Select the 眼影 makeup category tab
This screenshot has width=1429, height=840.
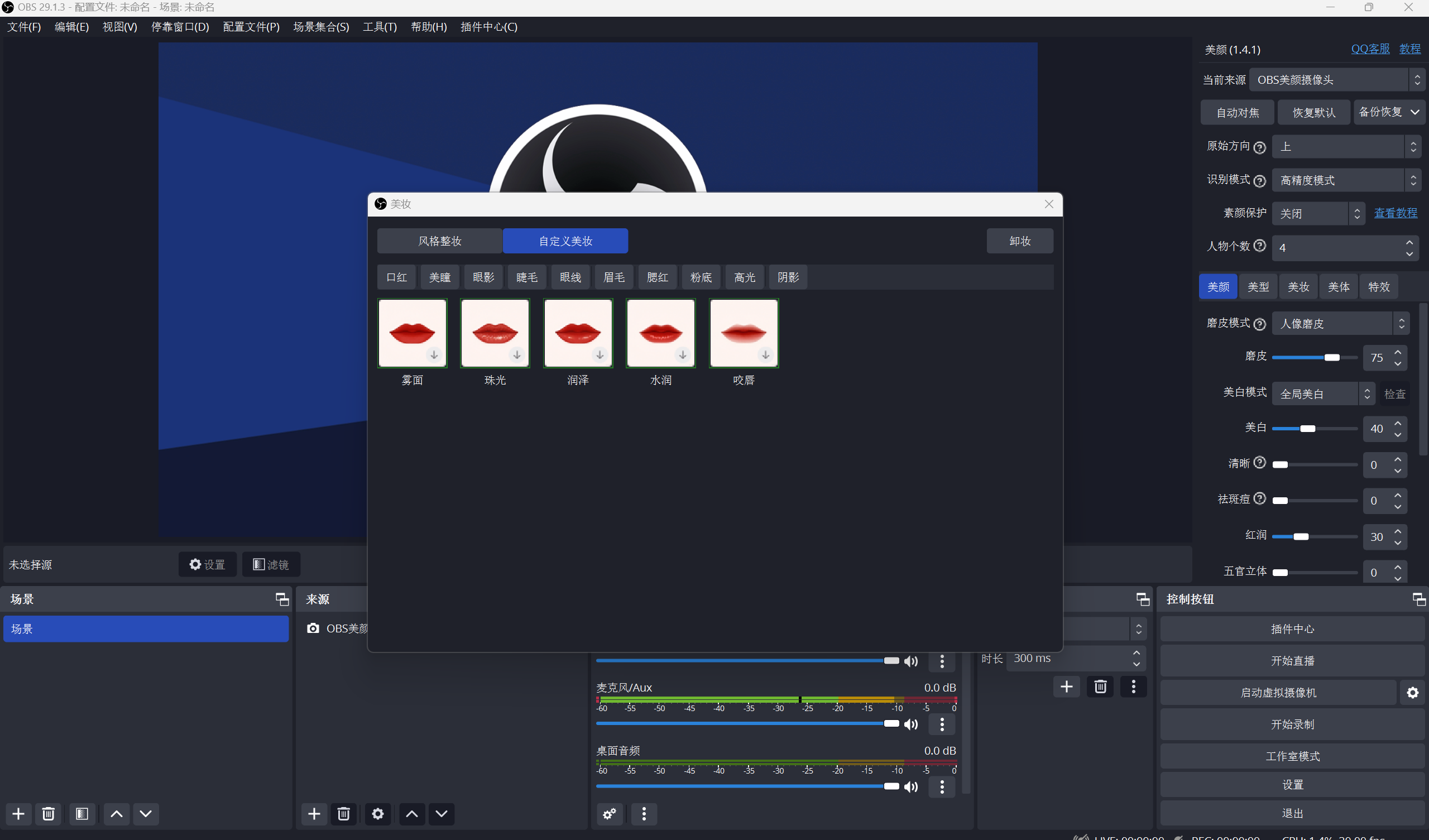(483, 277)
